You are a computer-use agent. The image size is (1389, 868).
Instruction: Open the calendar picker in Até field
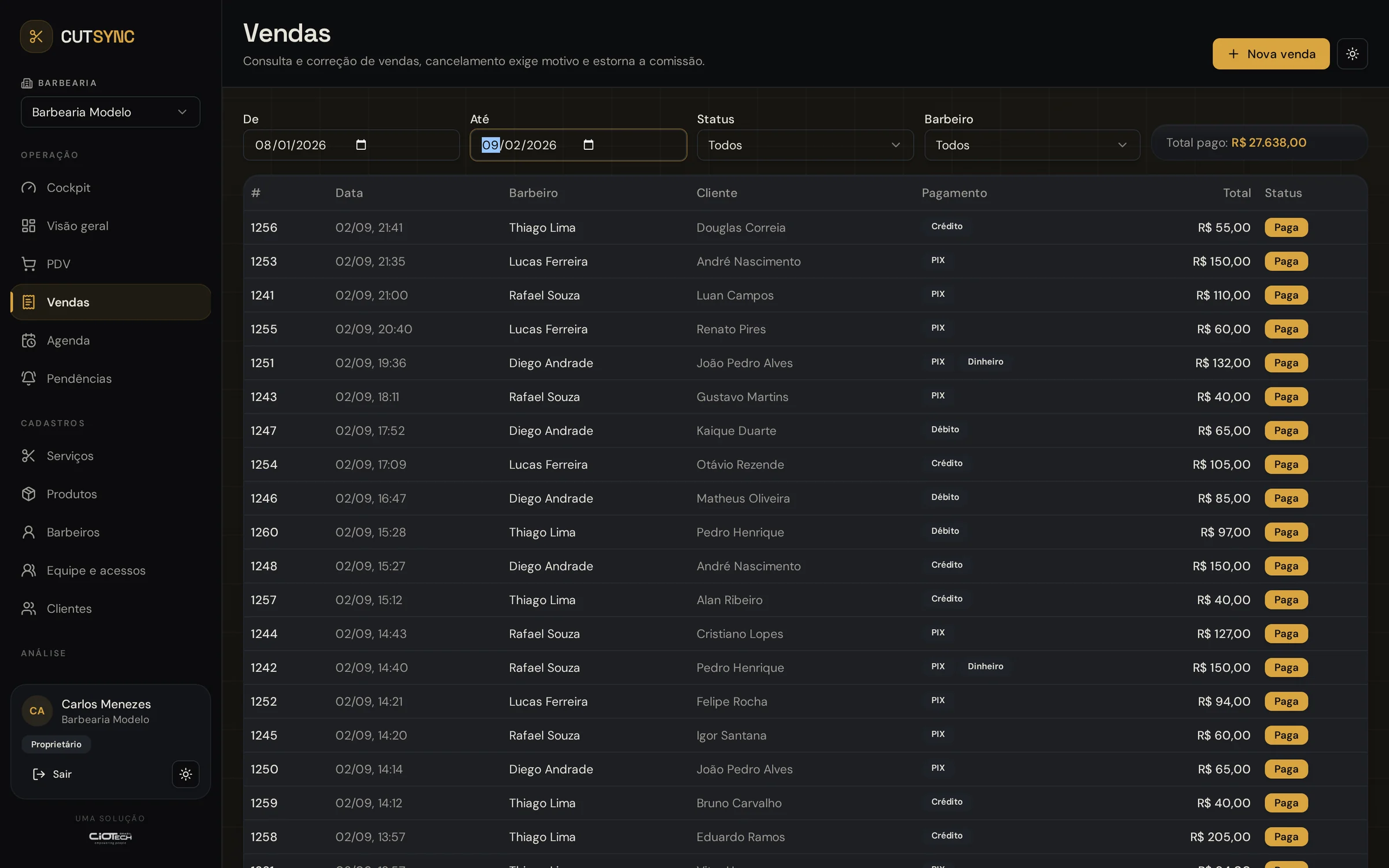pyautogui.click(x=589, y=145)
